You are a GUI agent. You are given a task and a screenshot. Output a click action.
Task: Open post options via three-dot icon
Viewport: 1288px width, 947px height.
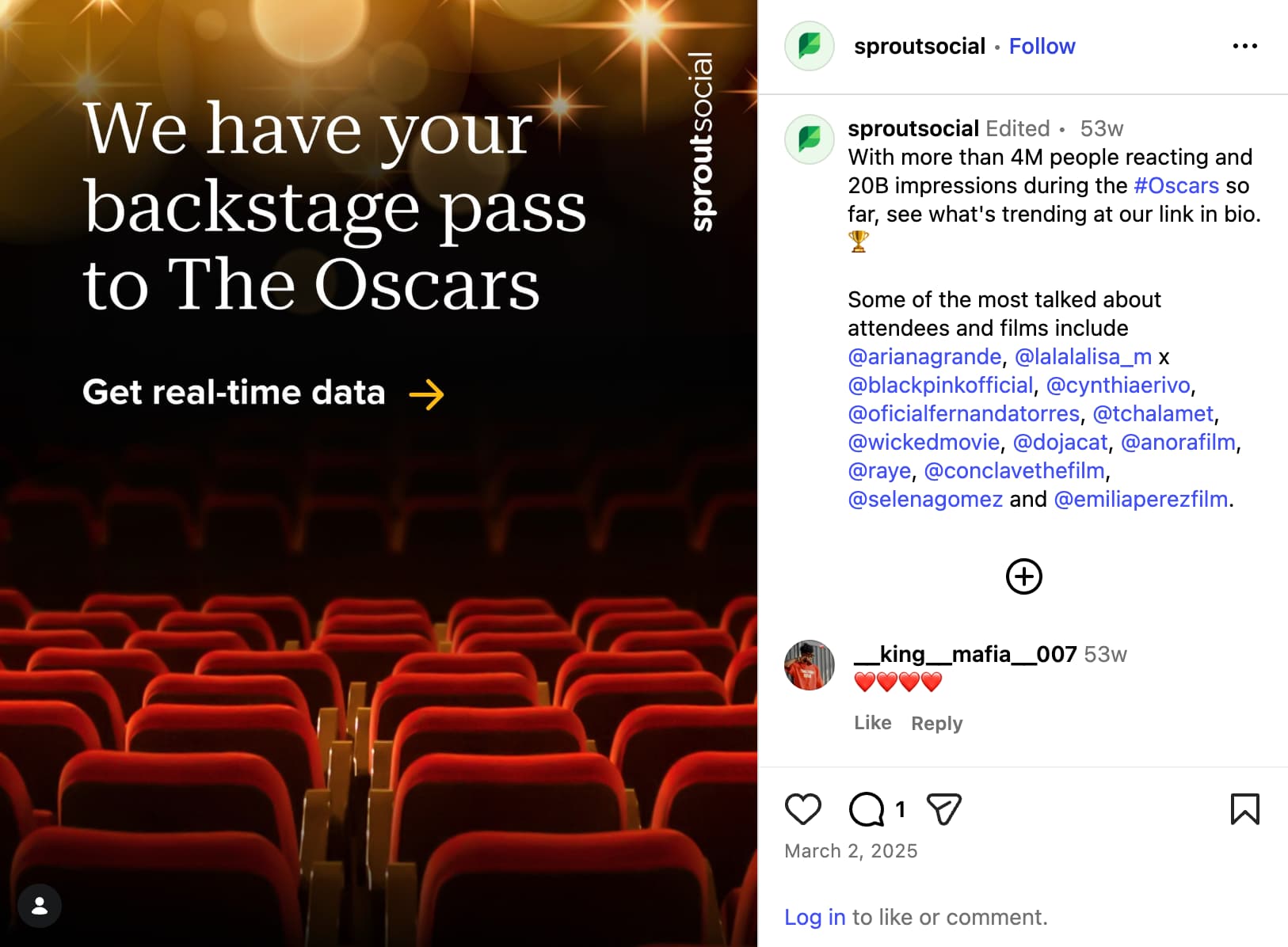pos(1245,46)
